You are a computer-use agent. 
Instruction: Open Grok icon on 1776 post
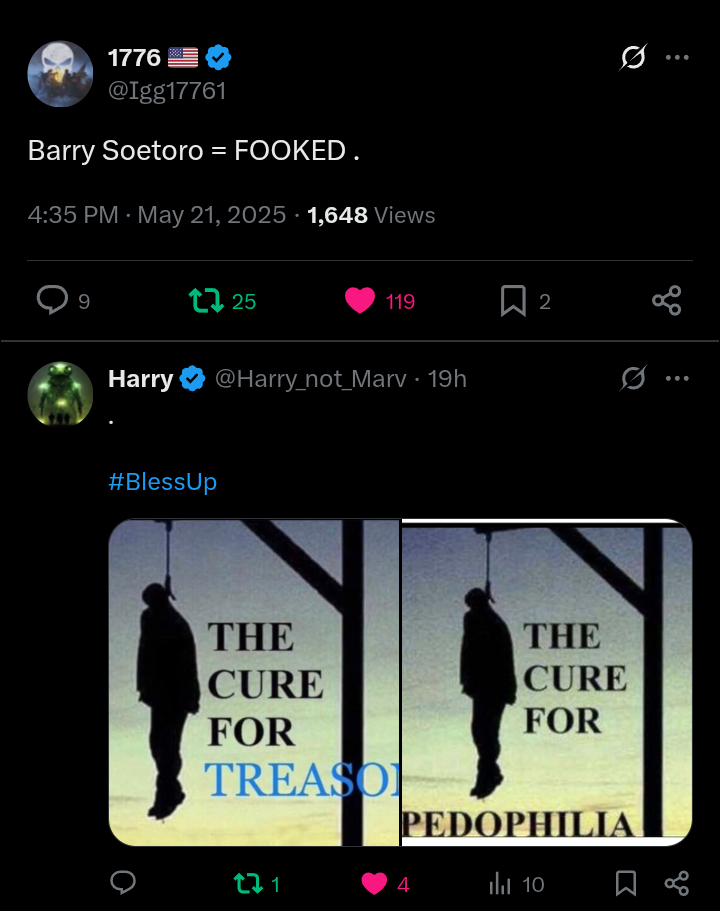pos(632,58)
